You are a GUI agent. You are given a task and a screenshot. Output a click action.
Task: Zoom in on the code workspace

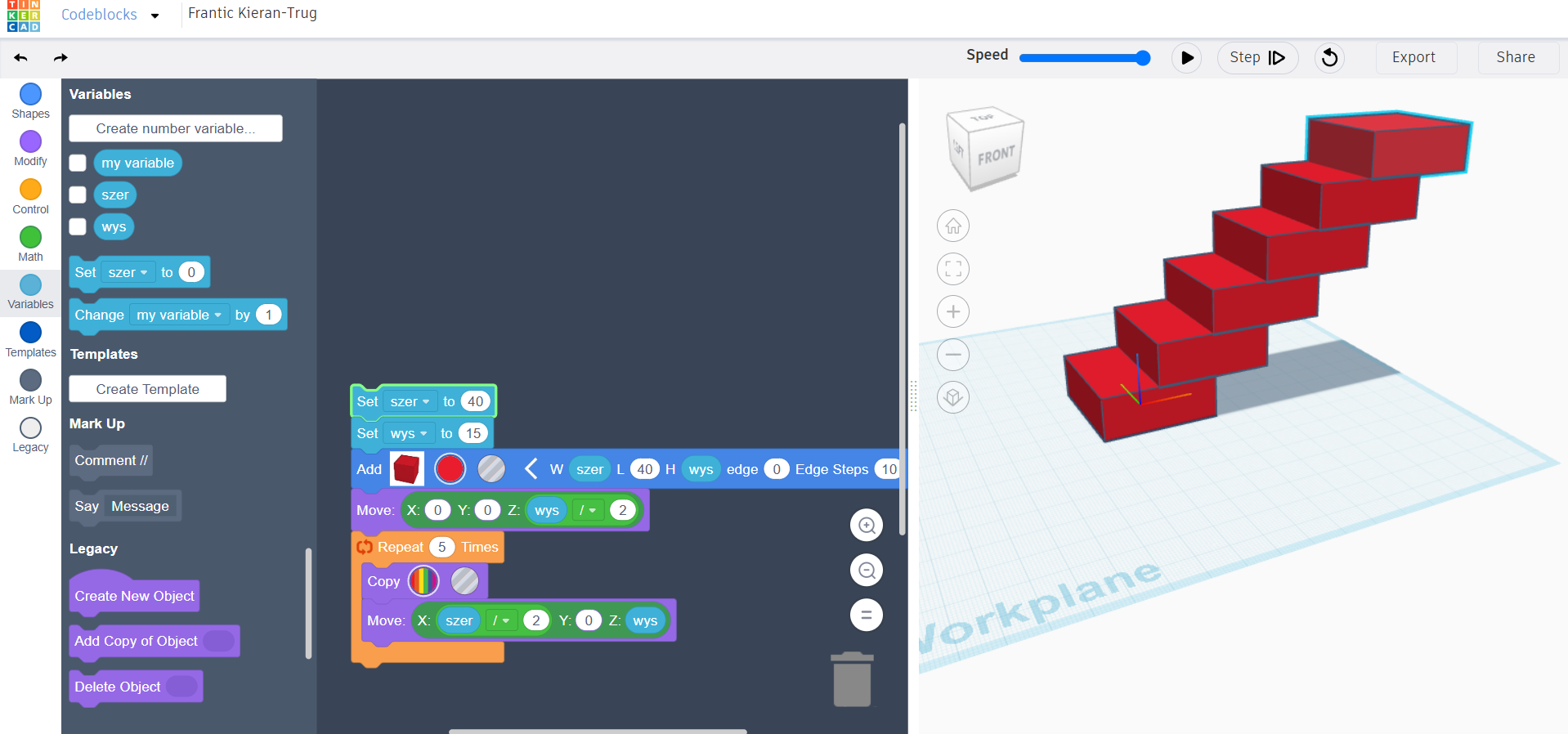coord(867,525)
